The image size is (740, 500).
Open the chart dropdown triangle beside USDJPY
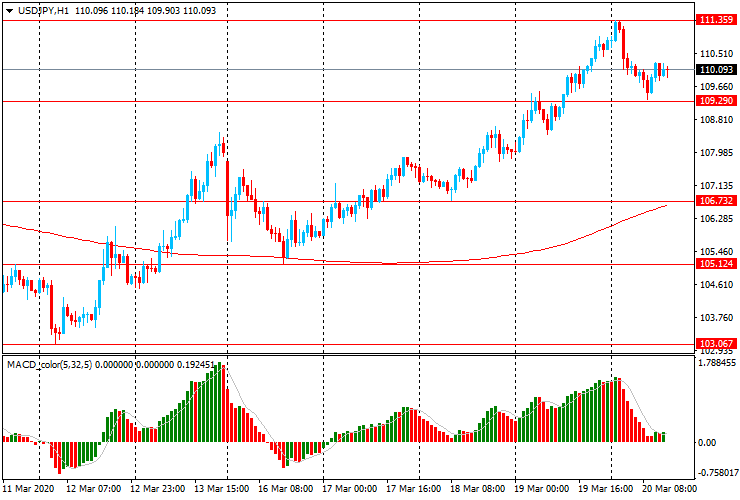(9, 11)
